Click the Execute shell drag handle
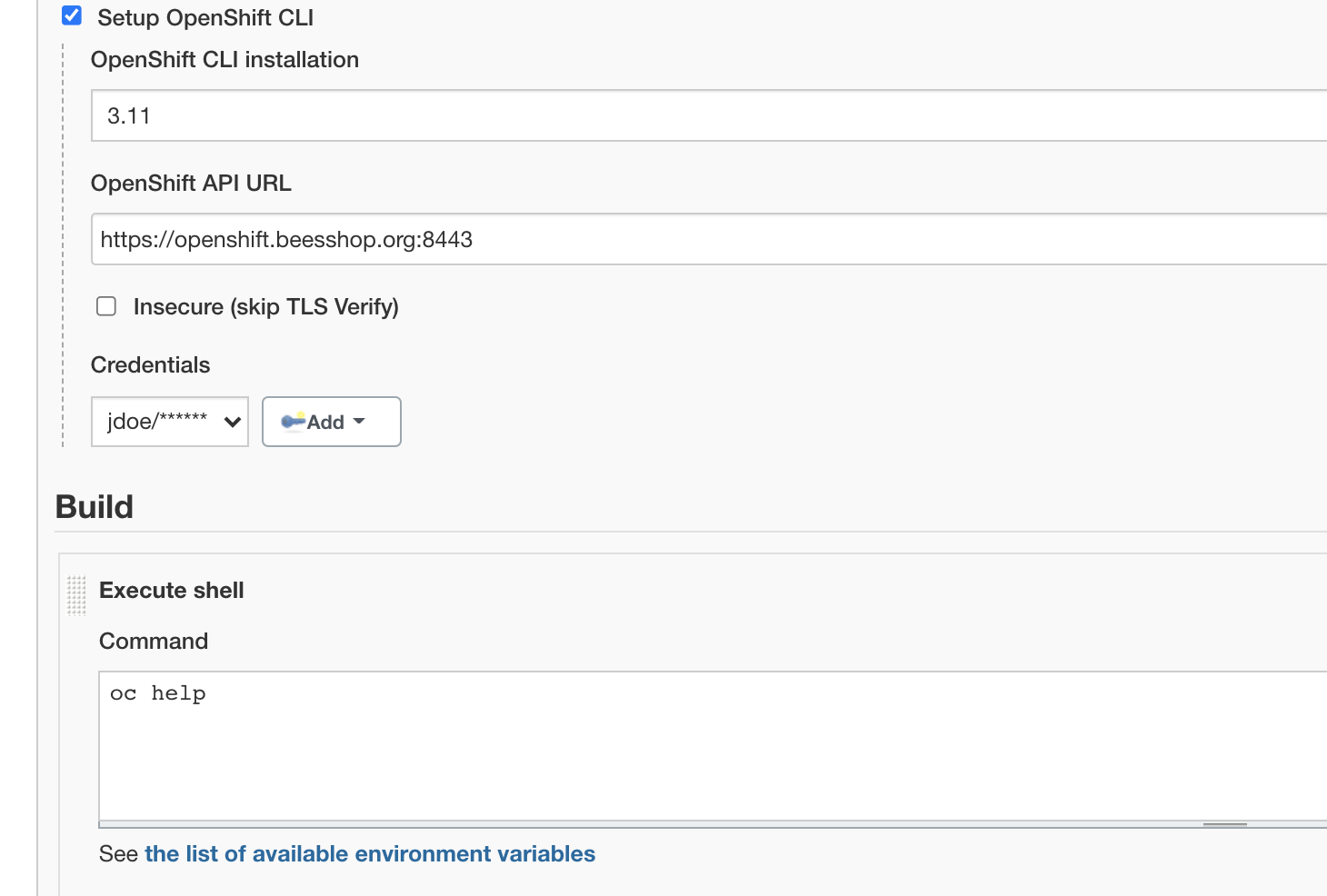 pos(76,595)
